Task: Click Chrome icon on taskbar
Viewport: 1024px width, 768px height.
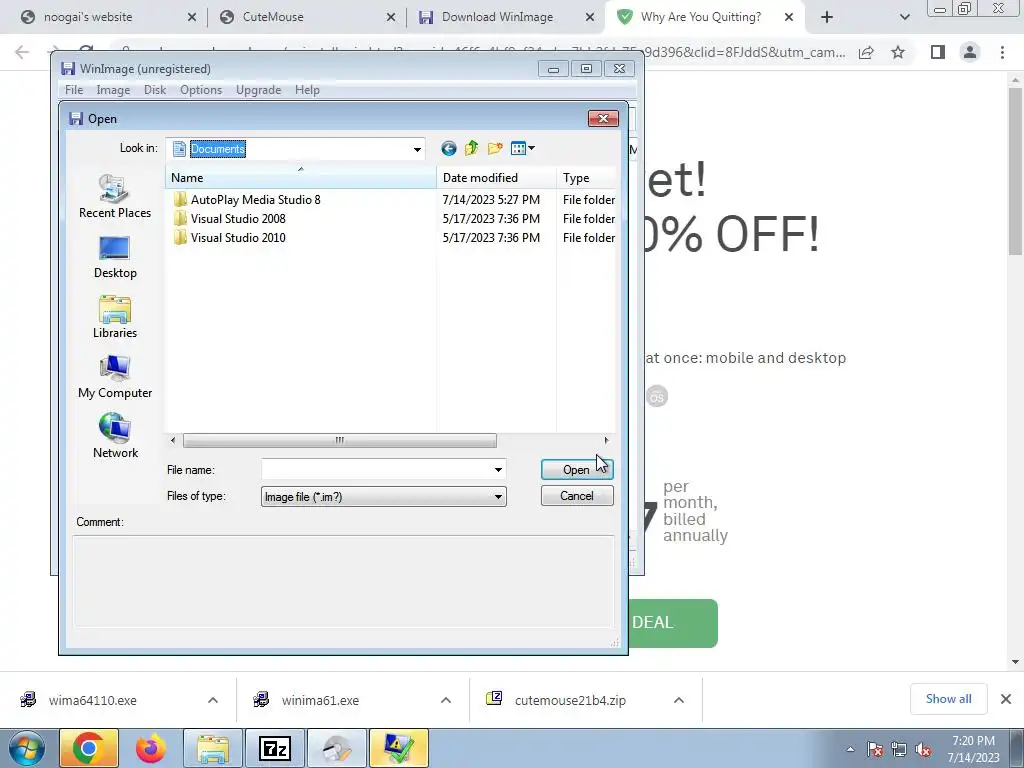Action: [x=89, y=748]
